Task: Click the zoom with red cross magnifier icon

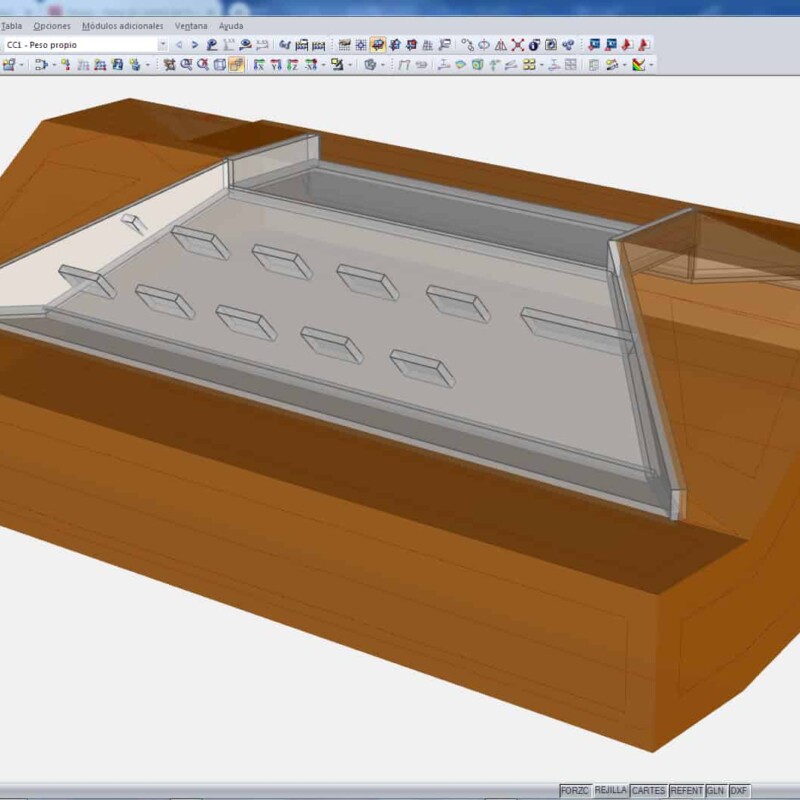Action: (x=203, y=65)
